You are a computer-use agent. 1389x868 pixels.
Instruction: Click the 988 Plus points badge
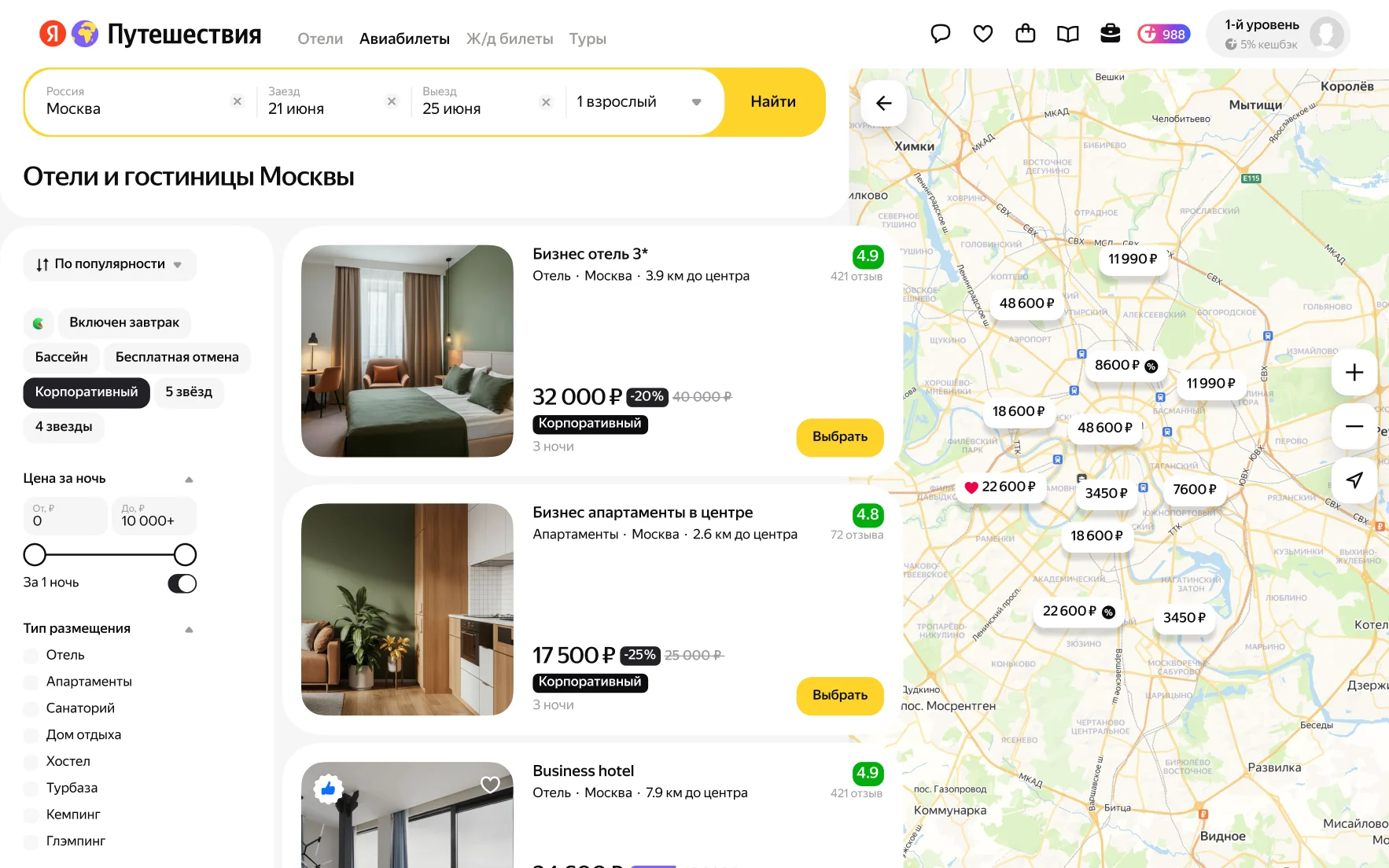pos(1163,34)
